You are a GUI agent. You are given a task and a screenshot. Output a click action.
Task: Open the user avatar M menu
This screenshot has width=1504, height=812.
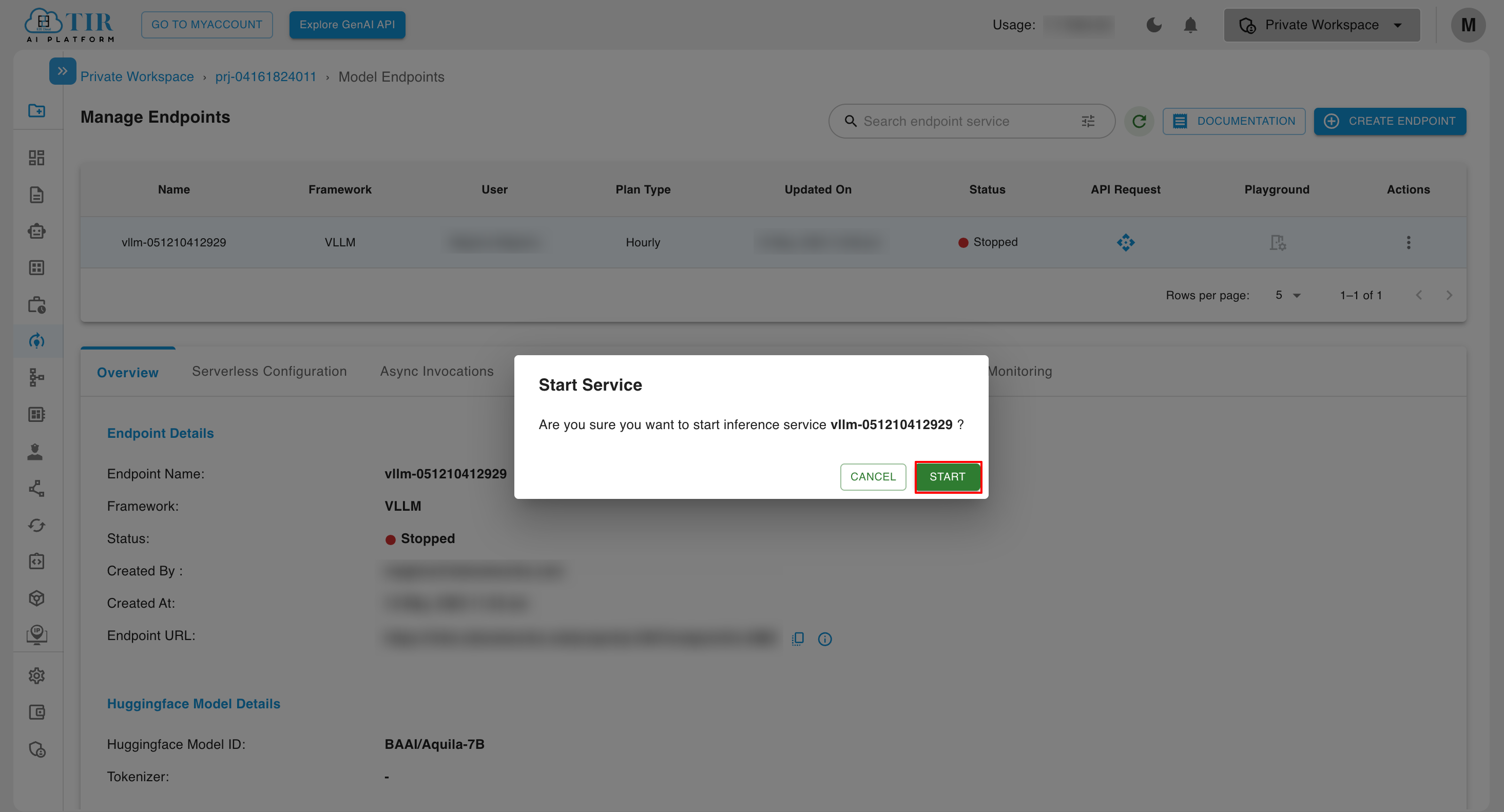(1468, 25)
